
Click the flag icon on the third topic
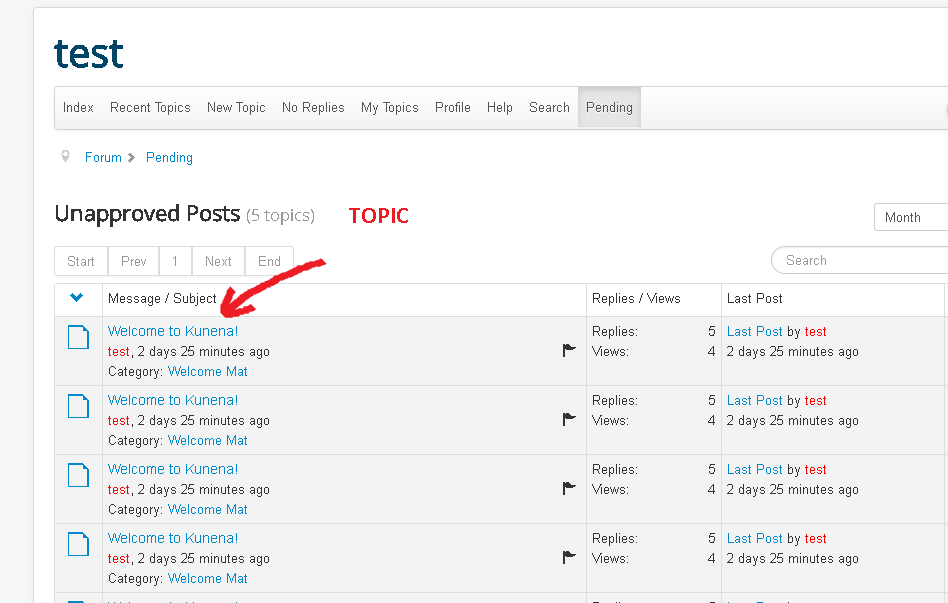(x=569, y=488)
